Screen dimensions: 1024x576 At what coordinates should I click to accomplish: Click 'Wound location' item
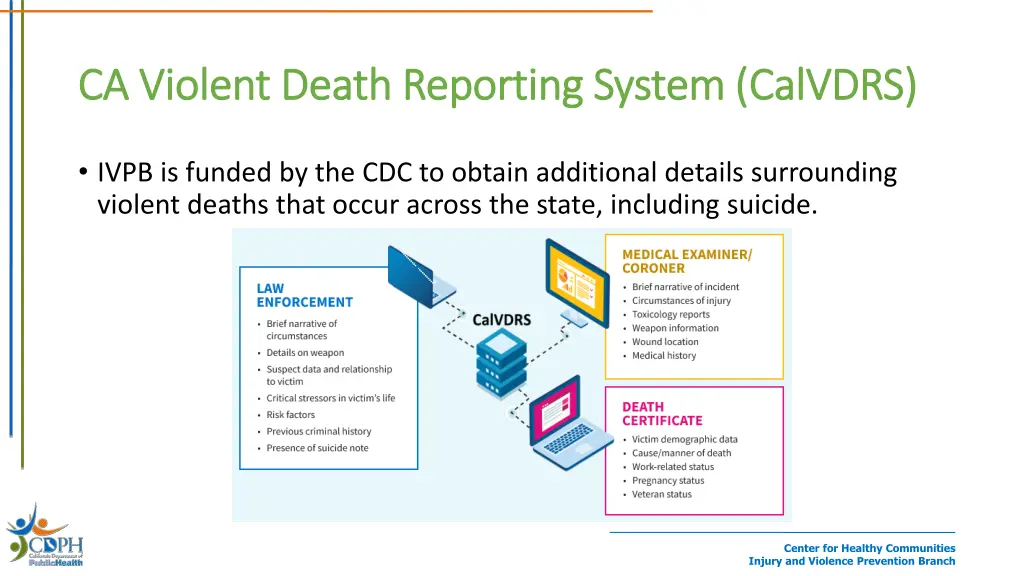(665, 342)
